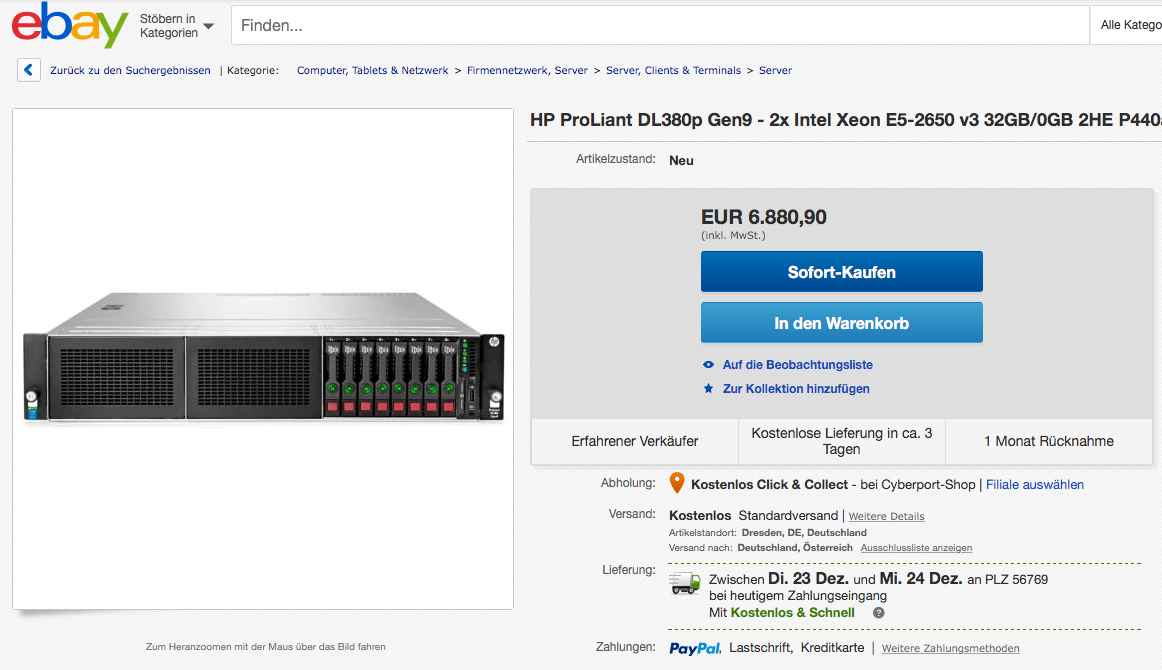Open the Stöbern in Kategorien dropdown
1162x670 pixels.
click(x=176, y=26)
